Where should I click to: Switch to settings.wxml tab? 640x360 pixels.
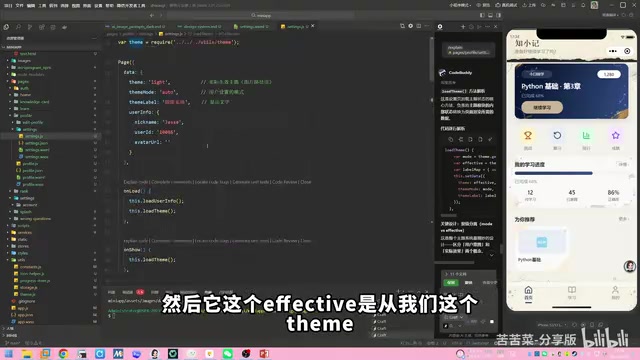pyautogui.click(x=251, y=27)
